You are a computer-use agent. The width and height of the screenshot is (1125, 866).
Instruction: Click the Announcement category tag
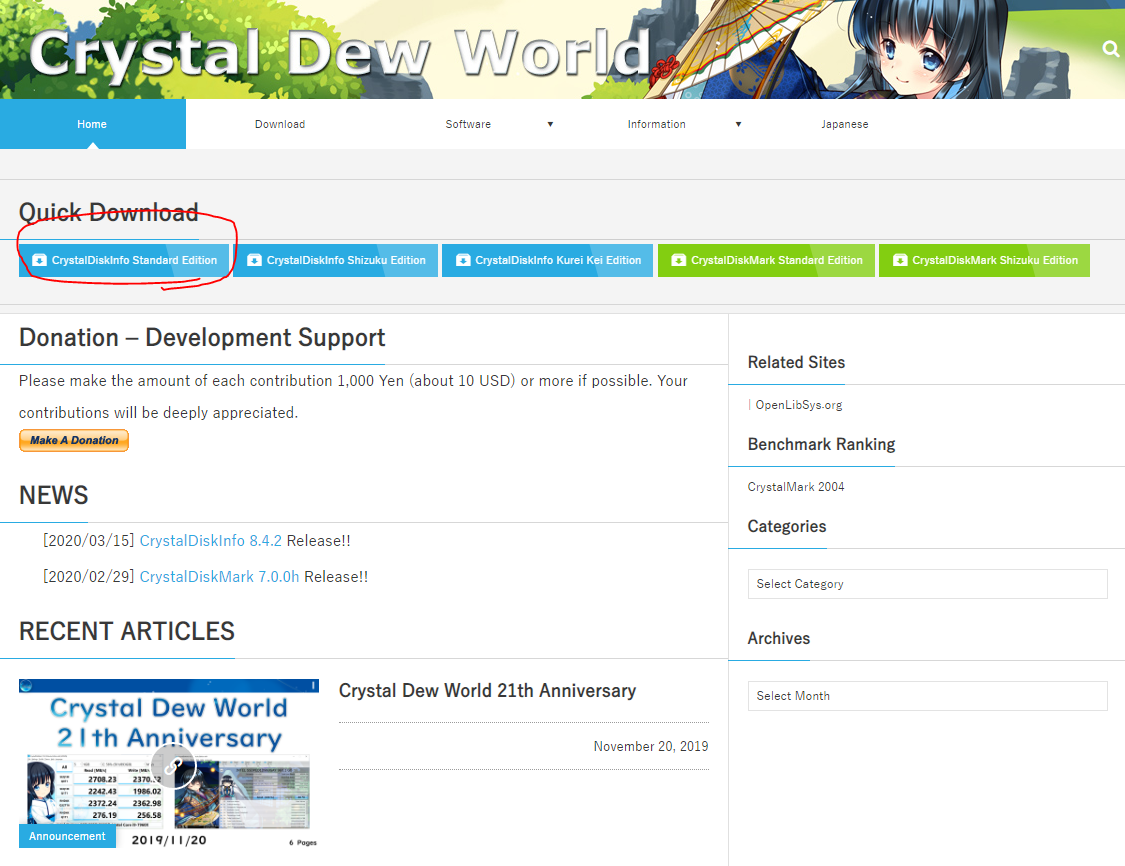(x=67, y=836)
